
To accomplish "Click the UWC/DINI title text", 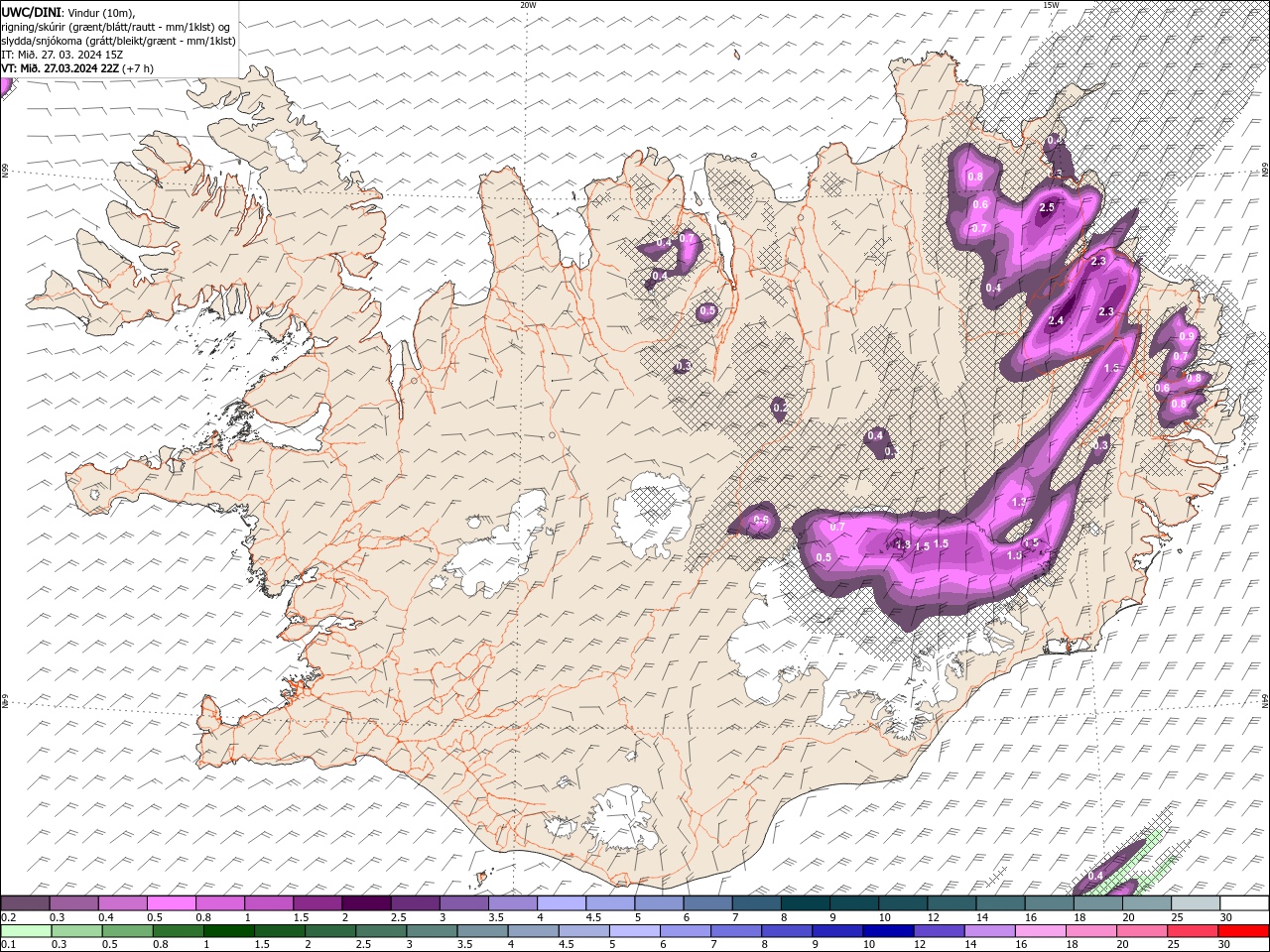I will click(x=32, y=11).
